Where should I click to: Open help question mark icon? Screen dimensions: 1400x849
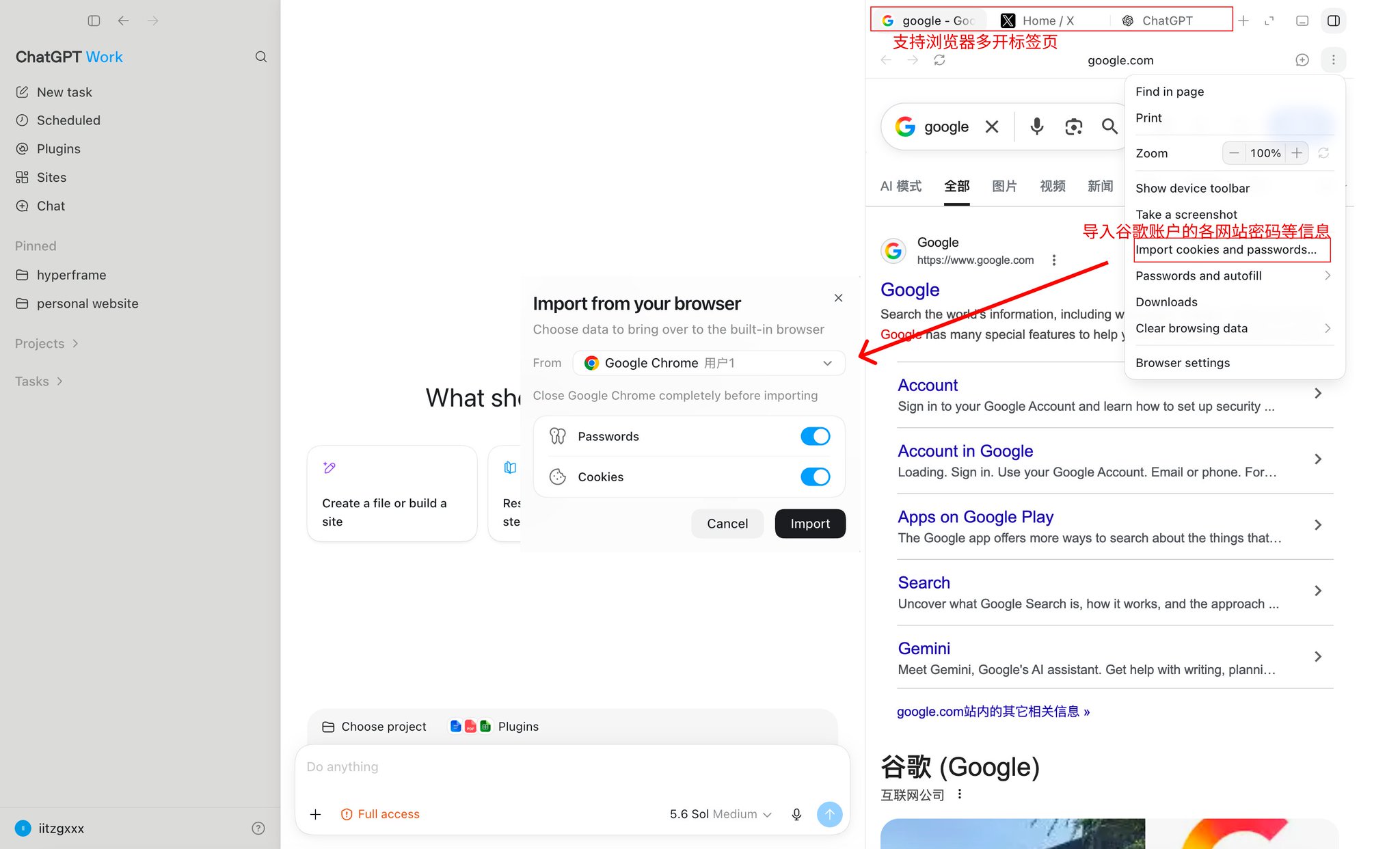pos(258,828)
